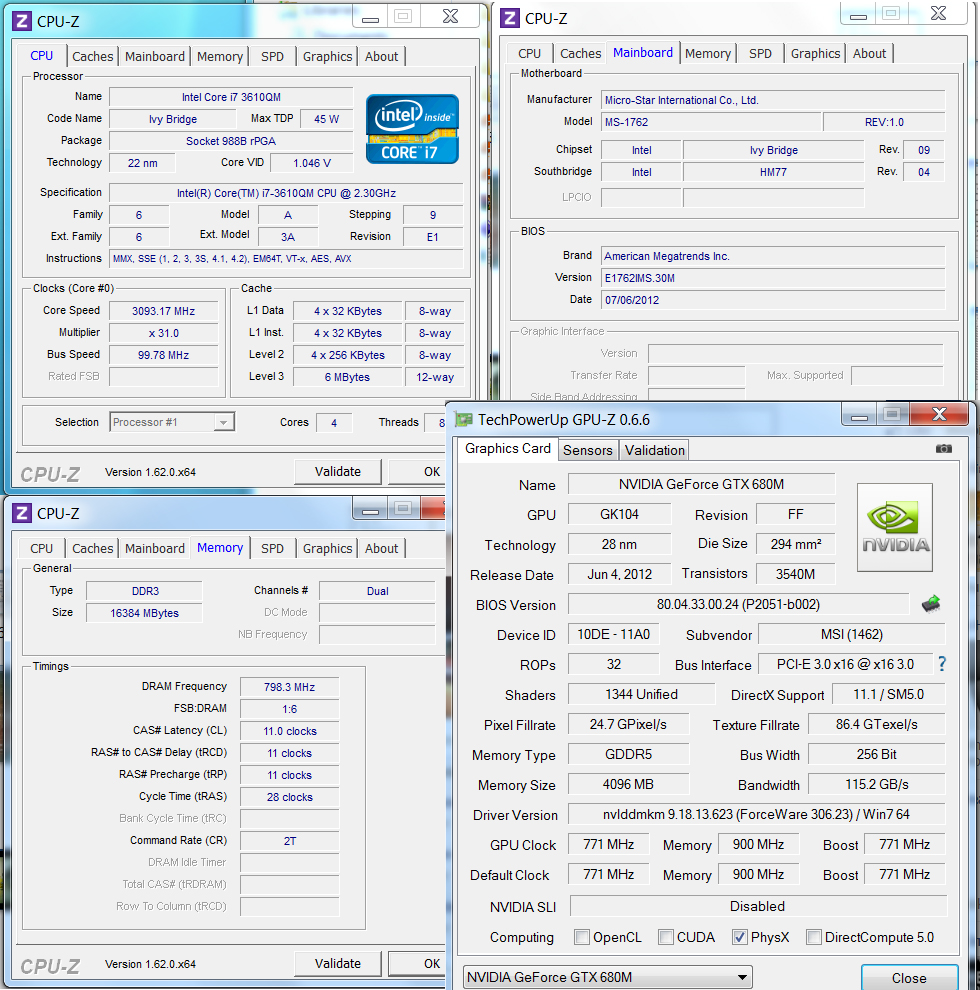
Task: Open Graphics tab in the Memory window
Action: coord(327,549)
